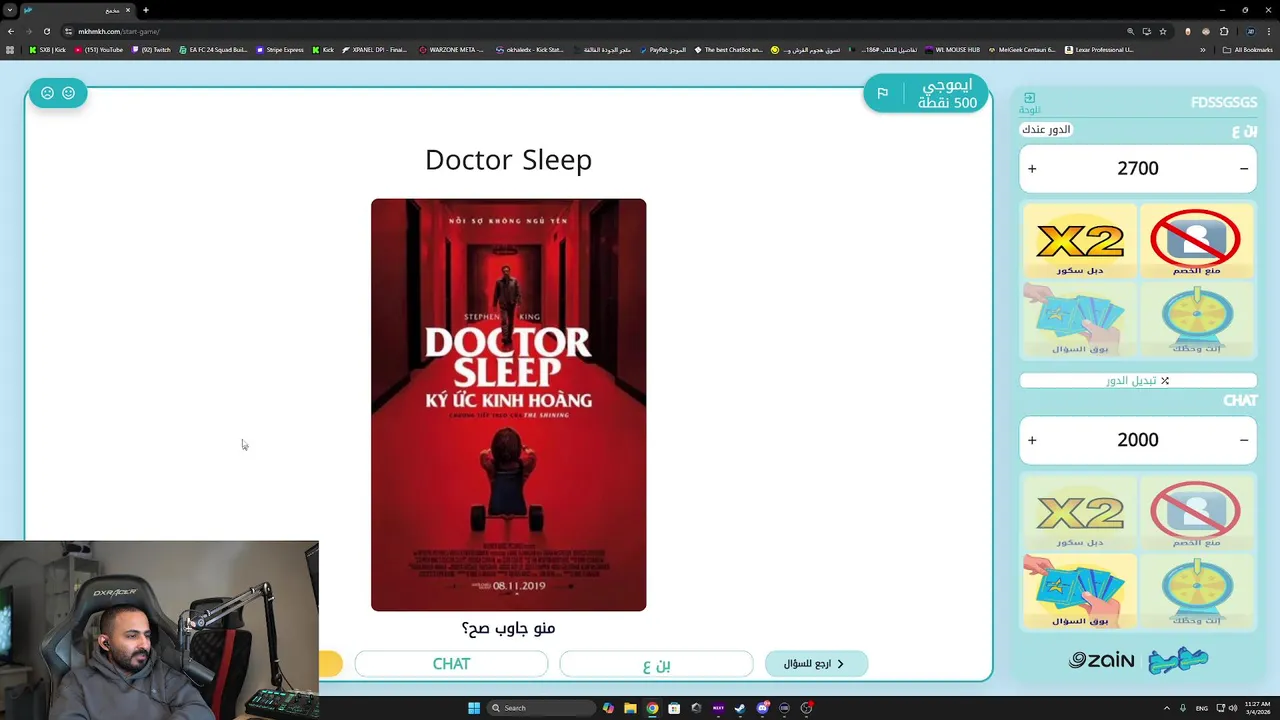The height and width of the screenshot is (720, 1280).
Task: Click the FDSSGSGS game name text
Action: click(x=1224, y=102)
